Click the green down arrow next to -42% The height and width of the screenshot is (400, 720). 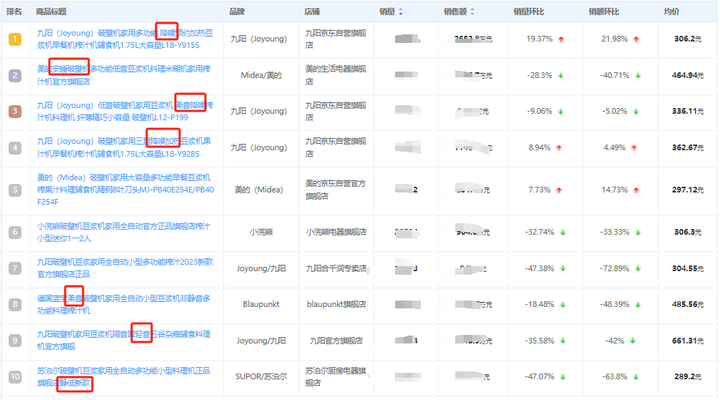tap(632, 341)
